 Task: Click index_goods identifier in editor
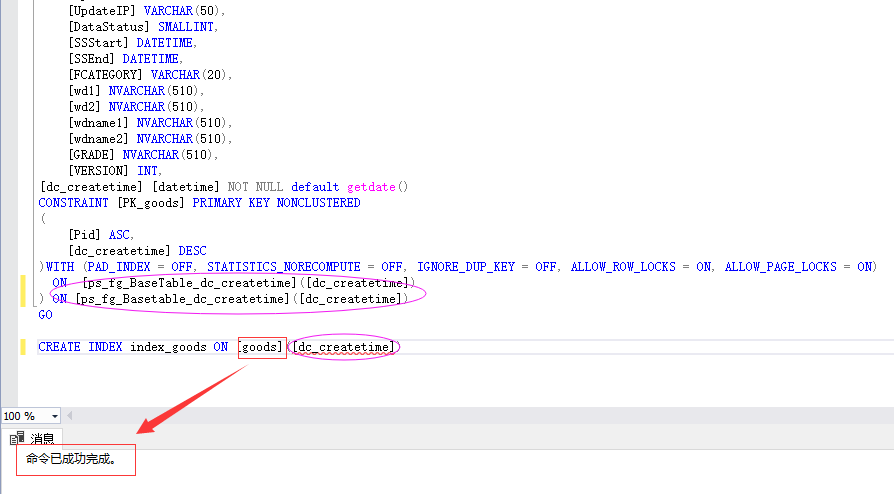click(168, 347)
